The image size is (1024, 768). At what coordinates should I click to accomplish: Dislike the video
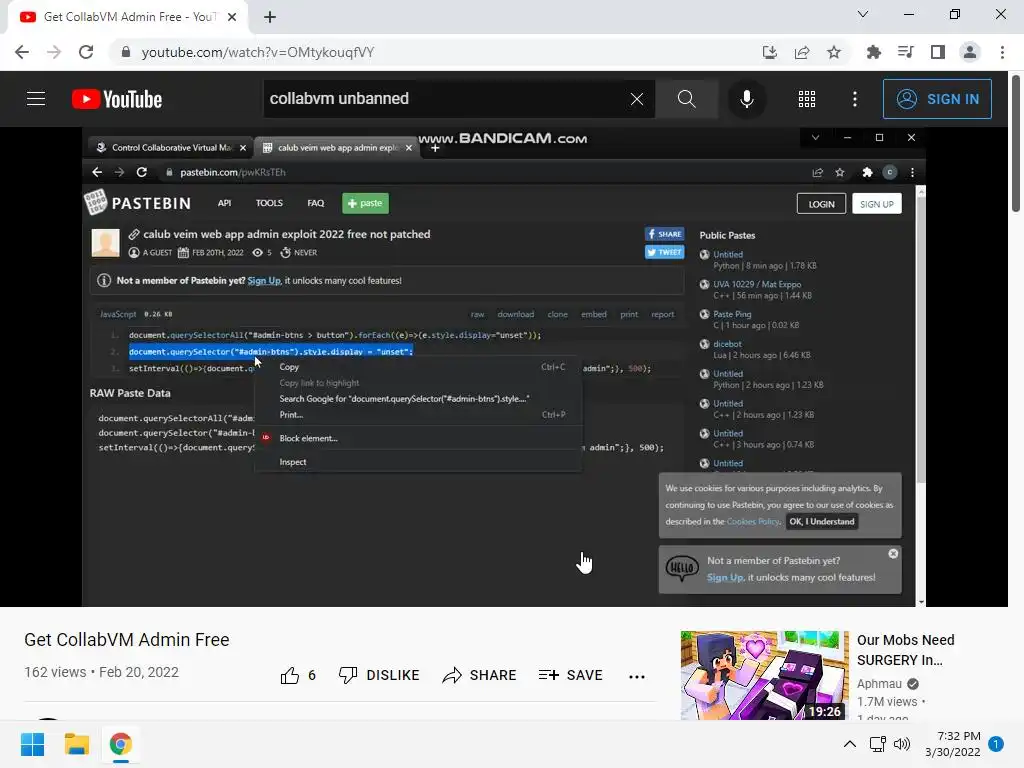click(379, 675)
